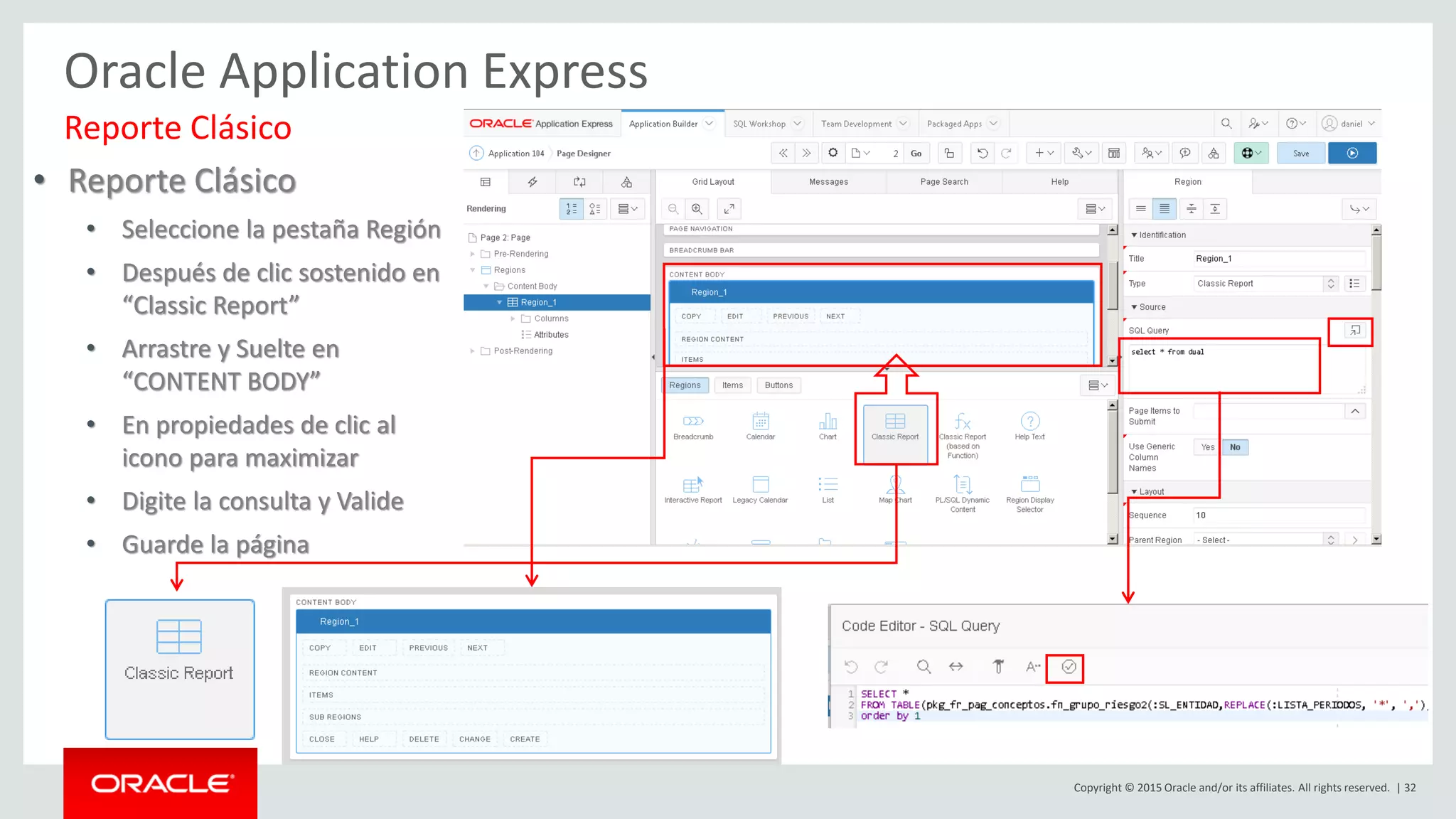Select Attributes under Region_1 in tree

pyautogui.click(x=551, y=335)
